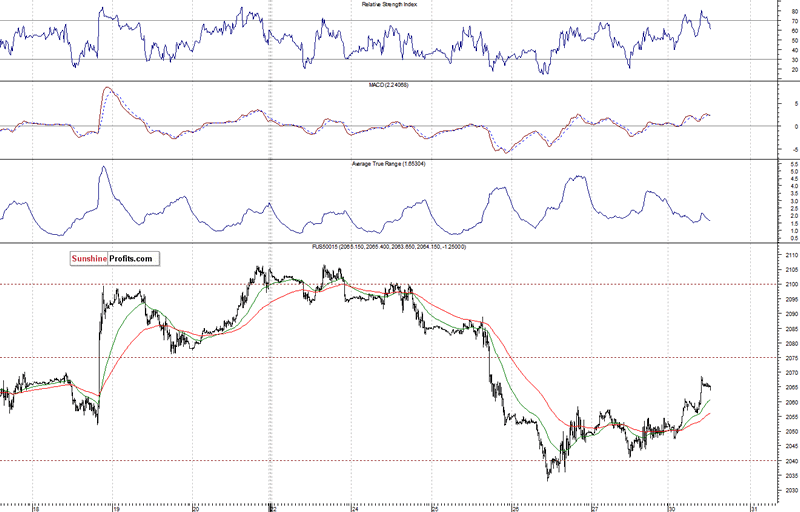Viewport: 800px width, 512px height.
Task: Click date label 25 on time axis
Action: (435, 509)
